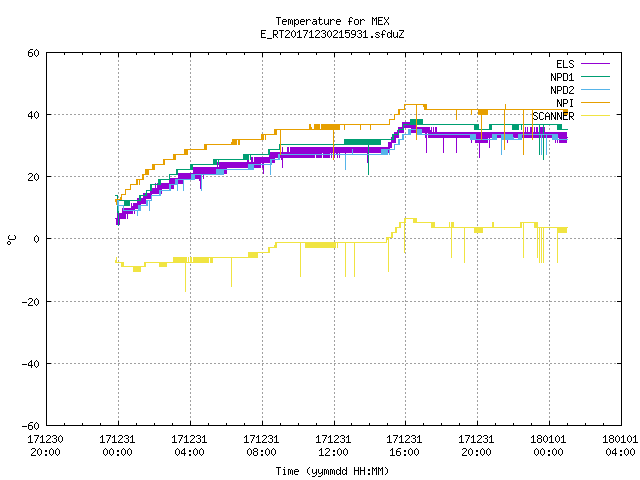Click the y-axis tick label 40
This screenshot has height=480, width=640.
point(33,115)
